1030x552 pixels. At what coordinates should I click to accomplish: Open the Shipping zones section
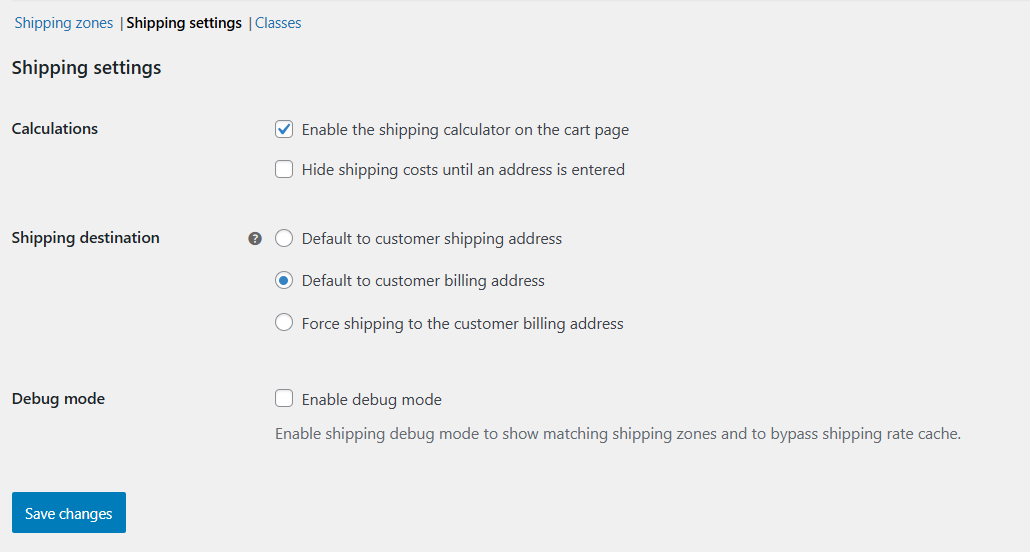pyautogui.click(x=64, y=23)
